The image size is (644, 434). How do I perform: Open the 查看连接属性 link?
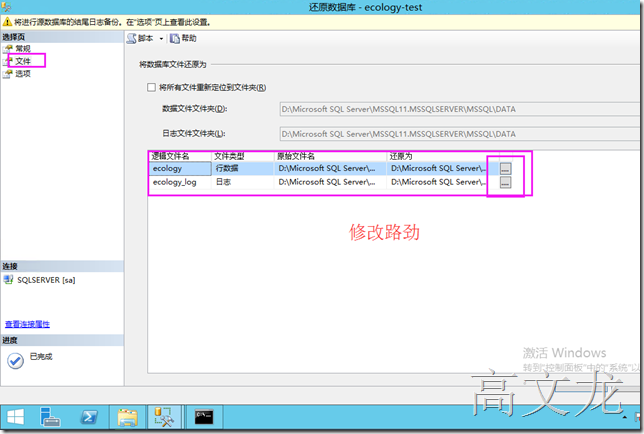pos(28,324)
